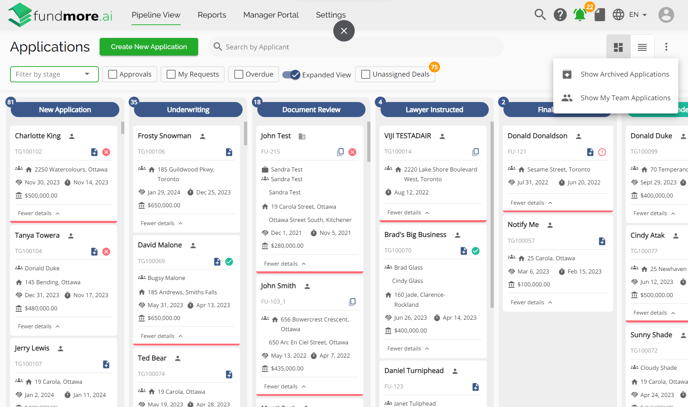
Task: Click the three-dot more options icon
Action: click(666, 47)
